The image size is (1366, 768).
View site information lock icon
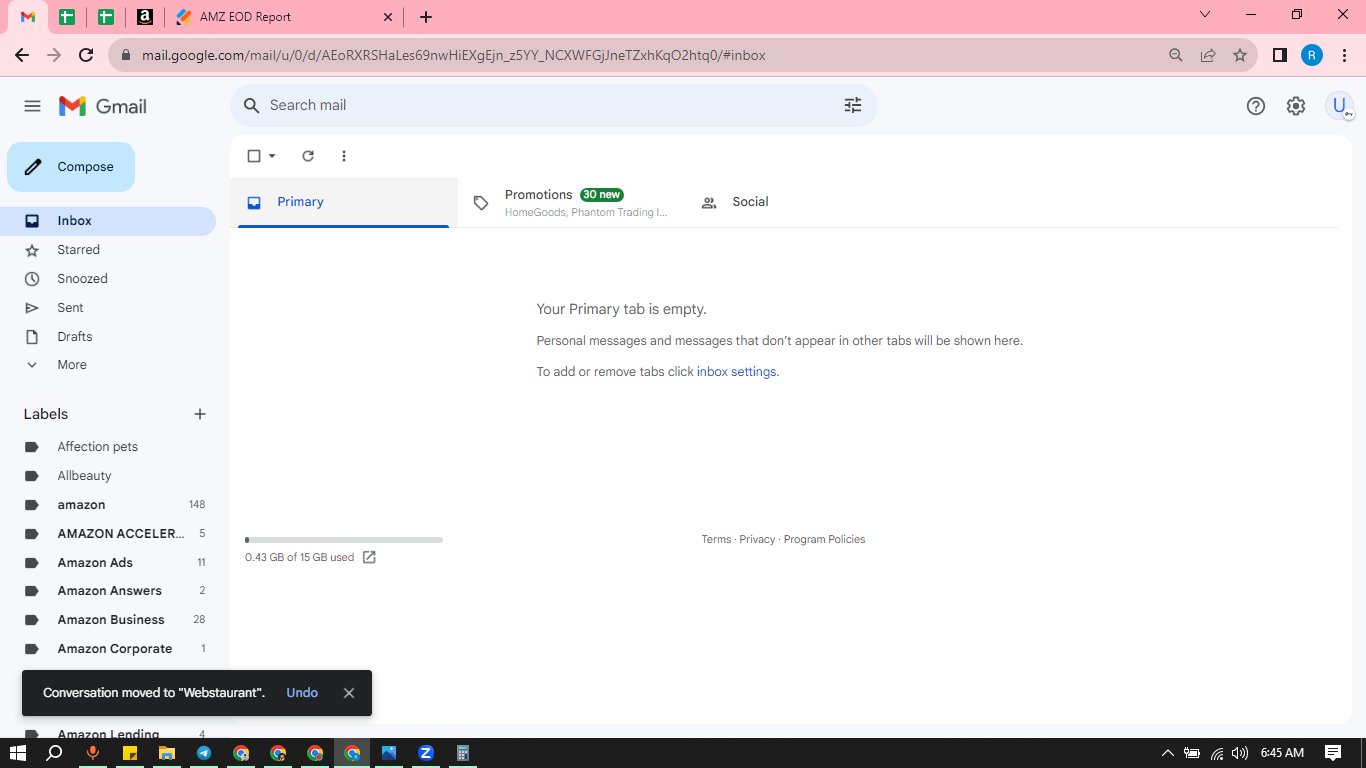[126, 55]
